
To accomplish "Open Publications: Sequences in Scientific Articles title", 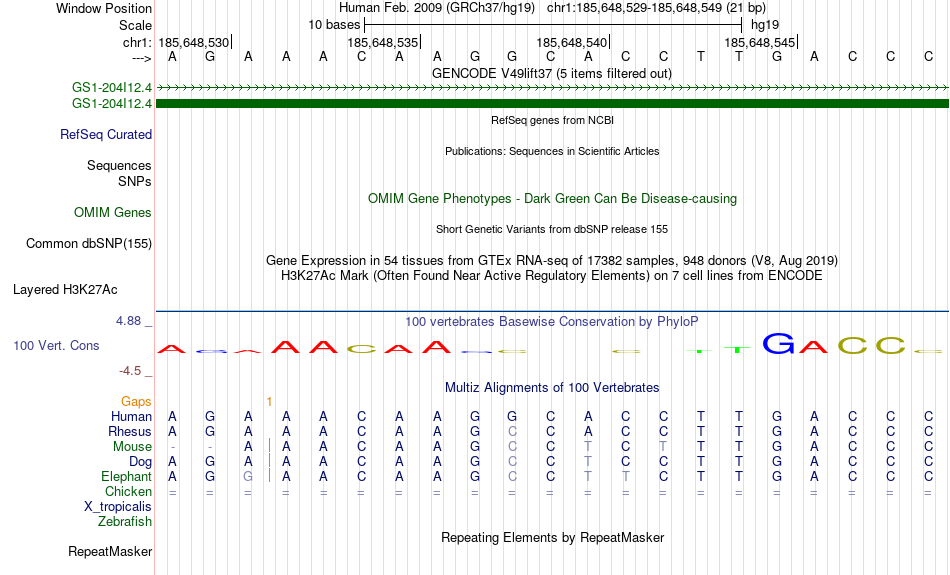I will (x=552, y=151).
